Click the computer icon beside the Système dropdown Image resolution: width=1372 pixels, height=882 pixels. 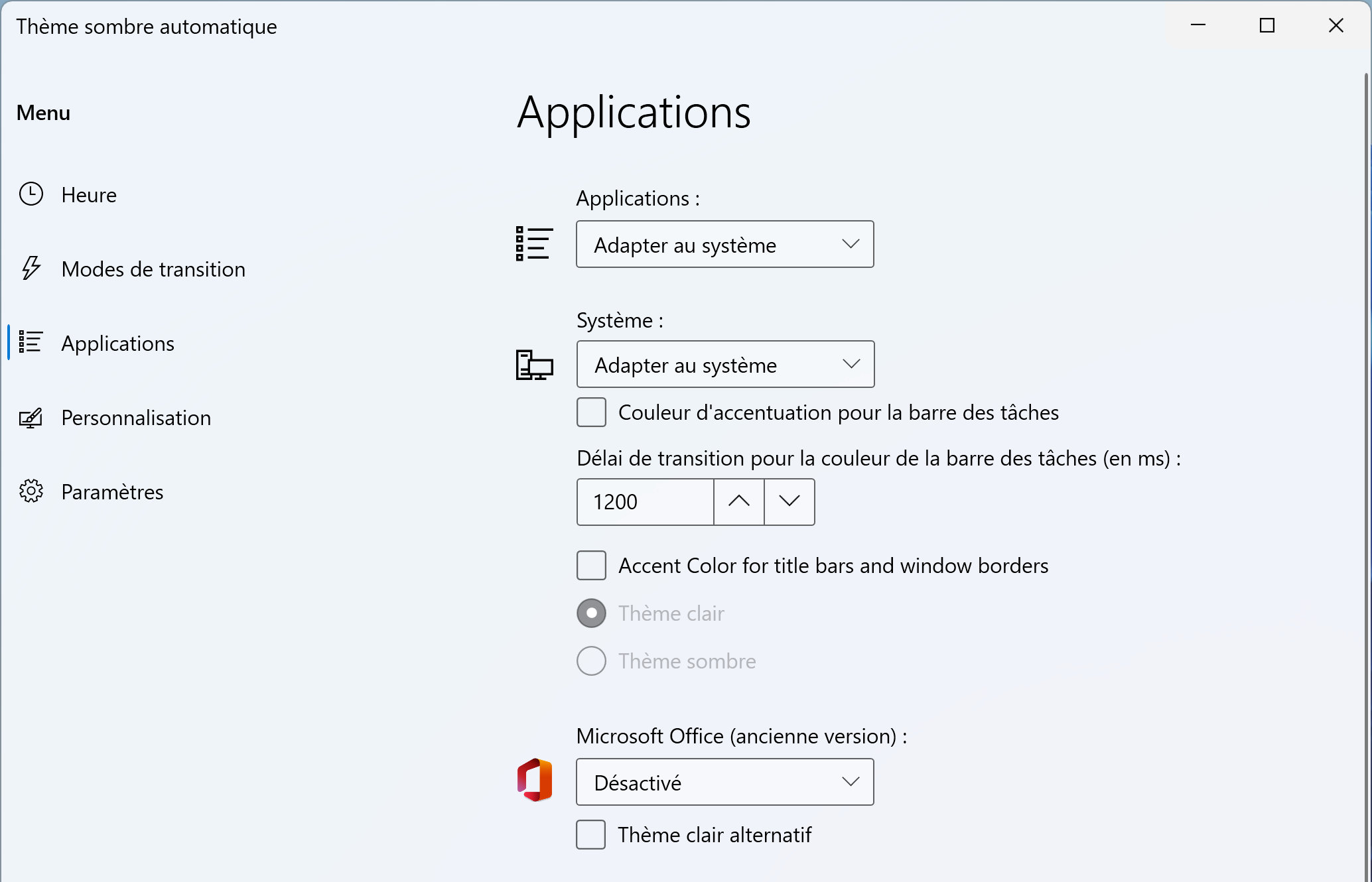(535, 365)
